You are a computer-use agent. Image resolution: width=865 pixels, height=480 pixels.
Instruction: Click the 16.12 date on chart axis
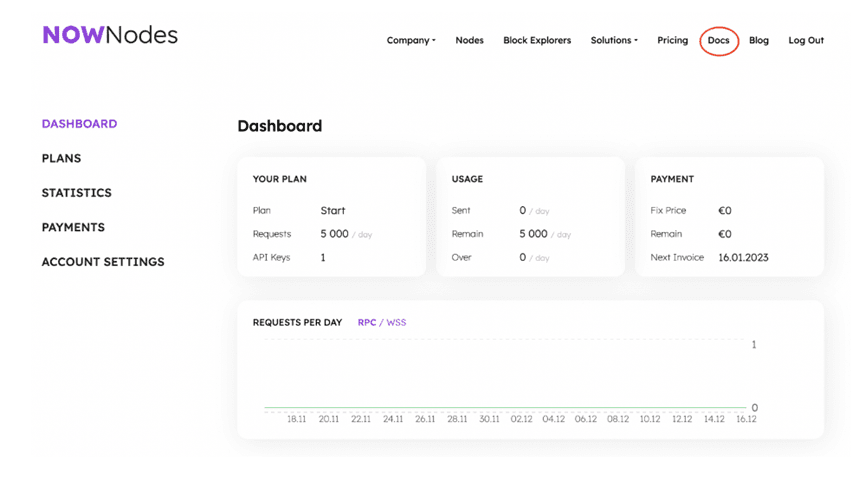744,420
